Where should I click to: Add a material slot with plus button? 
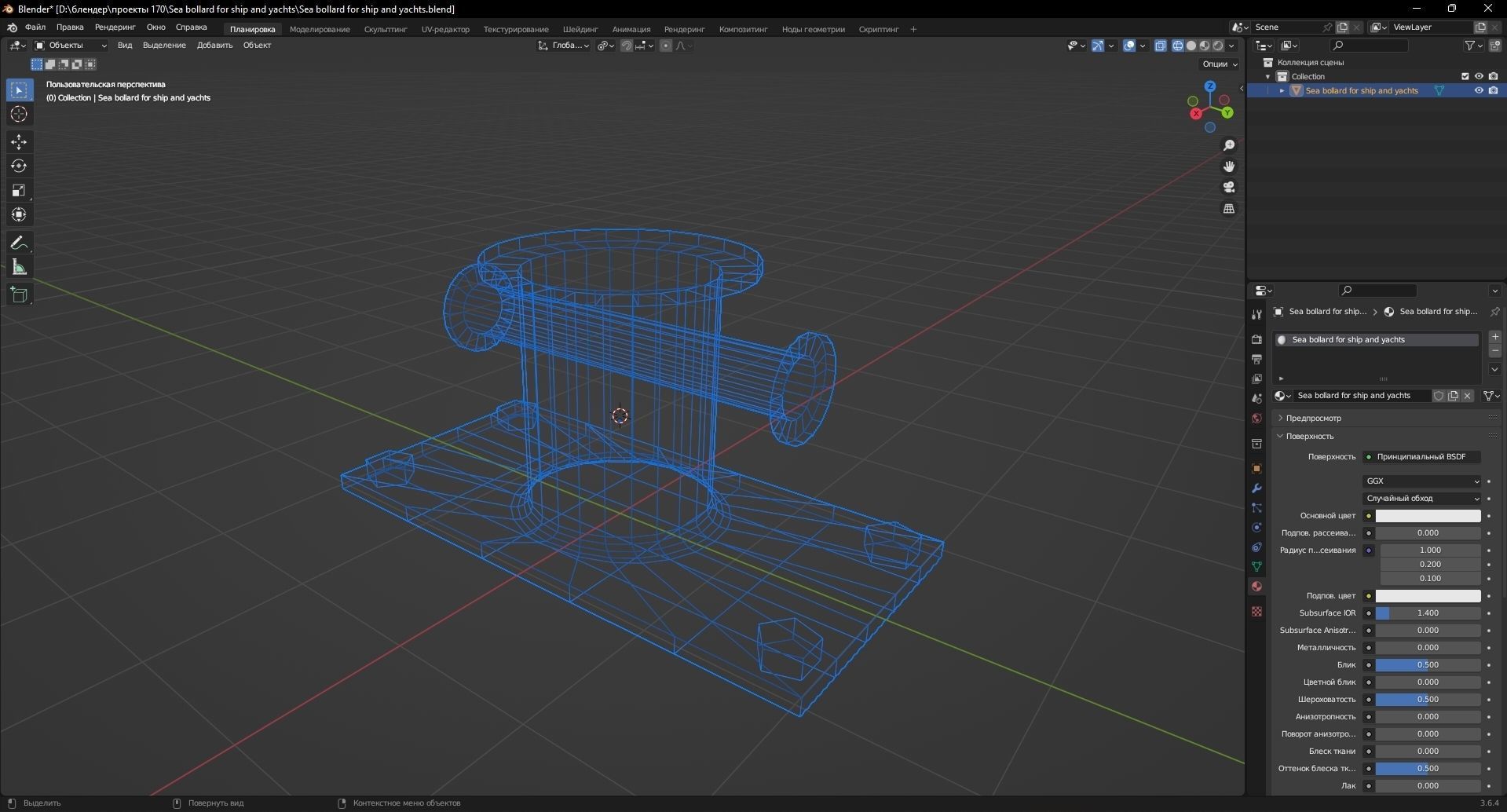[1495, 337]
